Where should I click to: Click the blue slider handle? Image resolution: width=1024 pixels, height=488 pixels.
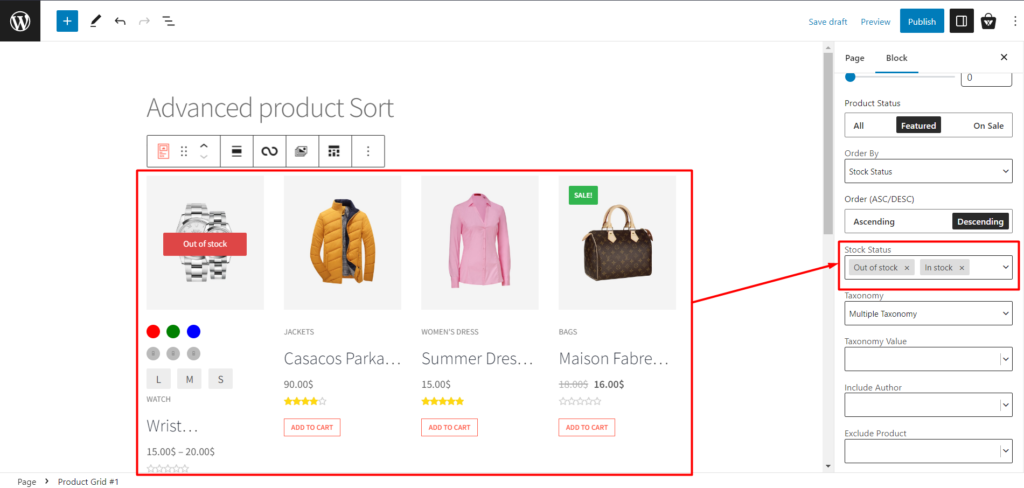[850, 77]
